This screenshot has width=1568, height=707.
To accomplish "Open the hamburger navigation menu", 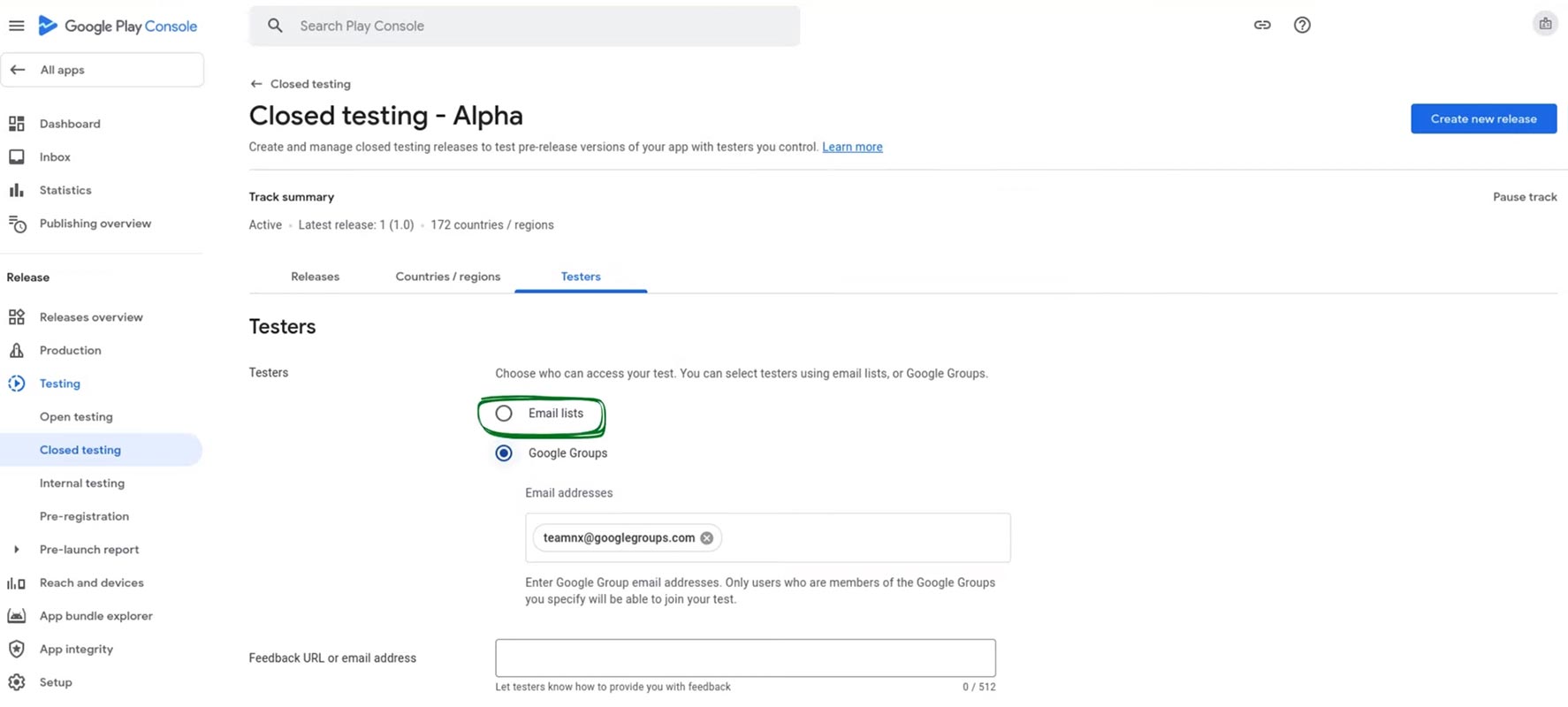I will [16, 26].
